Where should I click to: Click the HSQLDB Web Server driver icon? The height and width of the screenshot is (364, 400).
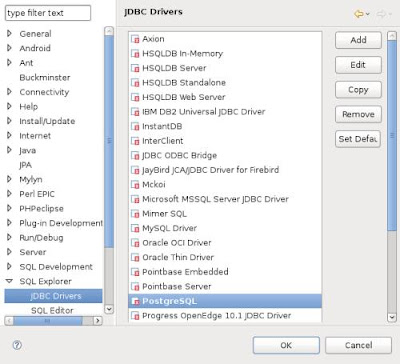coord(135,97)
